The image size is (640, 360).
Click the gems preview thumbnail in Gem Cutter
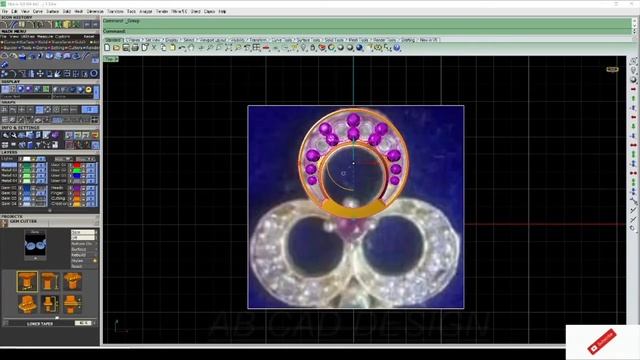click(x=35, y=244)
